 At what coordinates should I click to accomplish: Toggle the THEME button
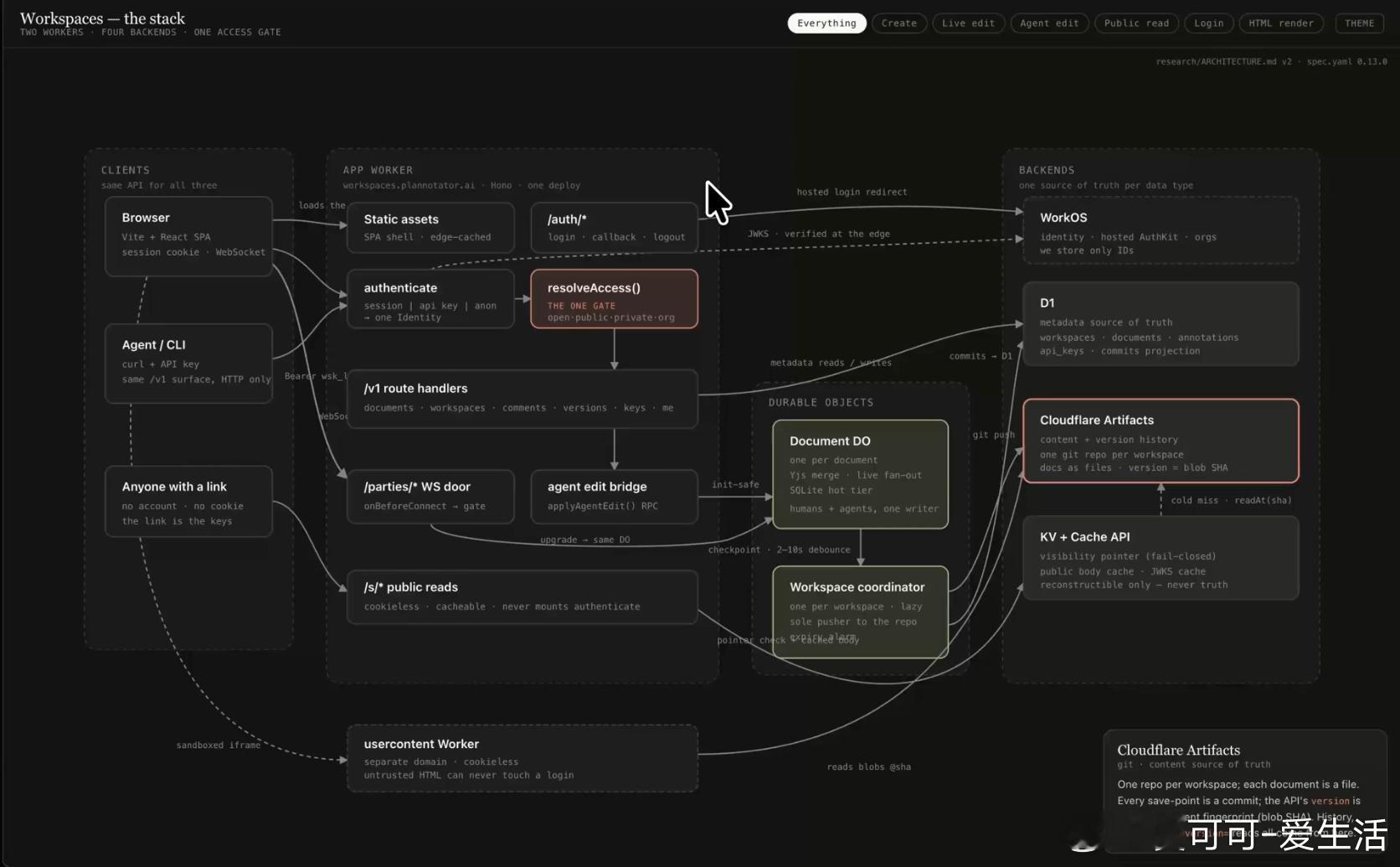[x=1359, y=23]
